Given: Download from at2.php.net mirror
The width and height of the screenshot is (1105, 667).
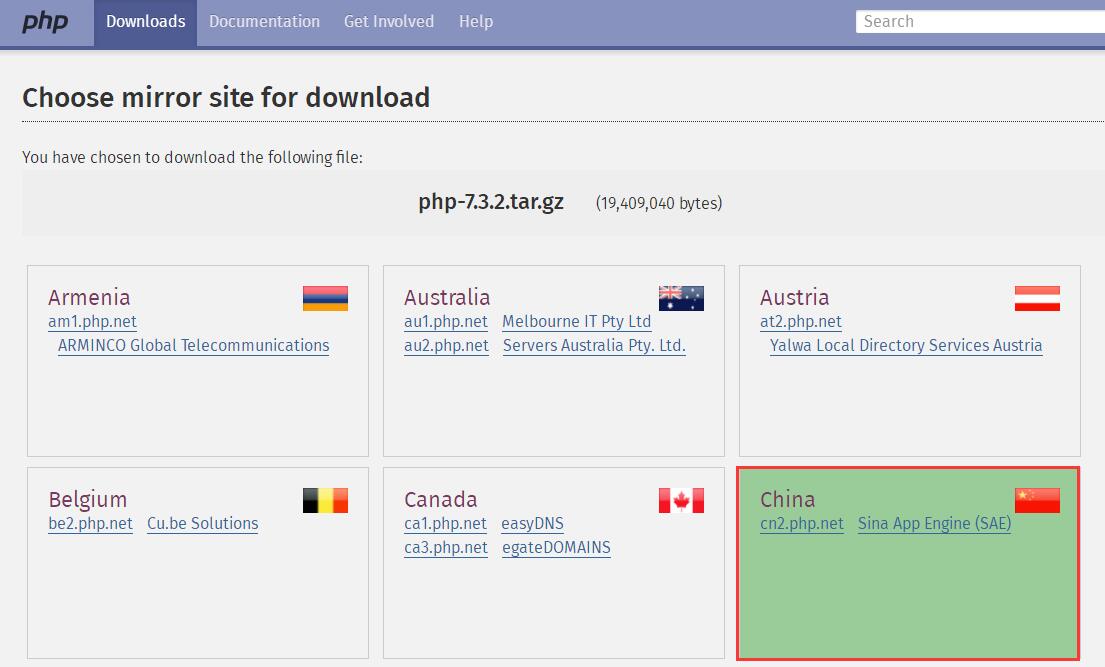Looking at the screenshot, I should (x=801, y=322).
